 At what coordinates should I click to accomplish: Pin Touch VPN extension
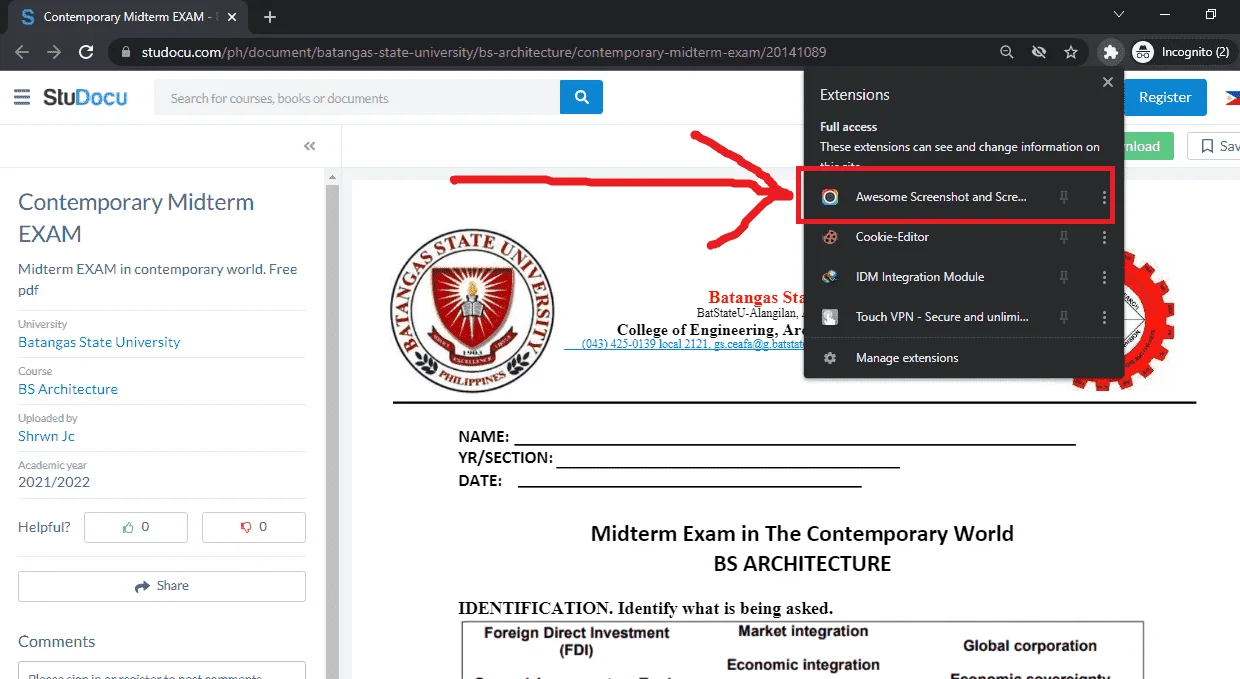(x=1064, y=317)
